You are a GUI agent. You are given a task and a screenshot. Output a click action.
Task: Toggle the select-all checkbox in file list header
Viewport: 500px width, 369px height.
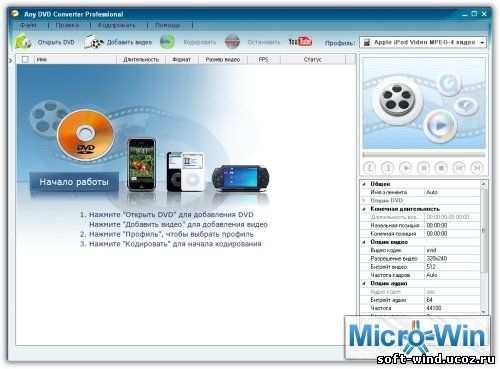pyautogui.click(x=25, y=59)
